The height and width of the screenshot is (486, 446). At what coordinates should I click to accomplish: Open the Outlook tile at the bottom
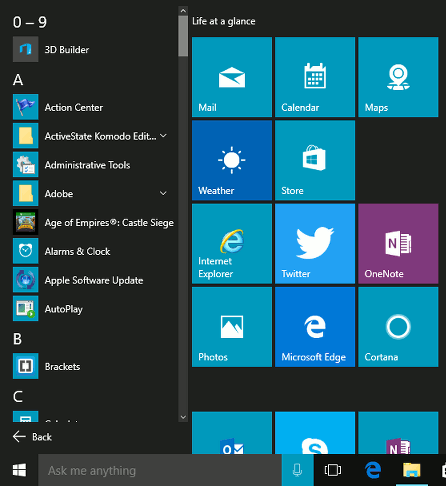(x=232, y=433)
